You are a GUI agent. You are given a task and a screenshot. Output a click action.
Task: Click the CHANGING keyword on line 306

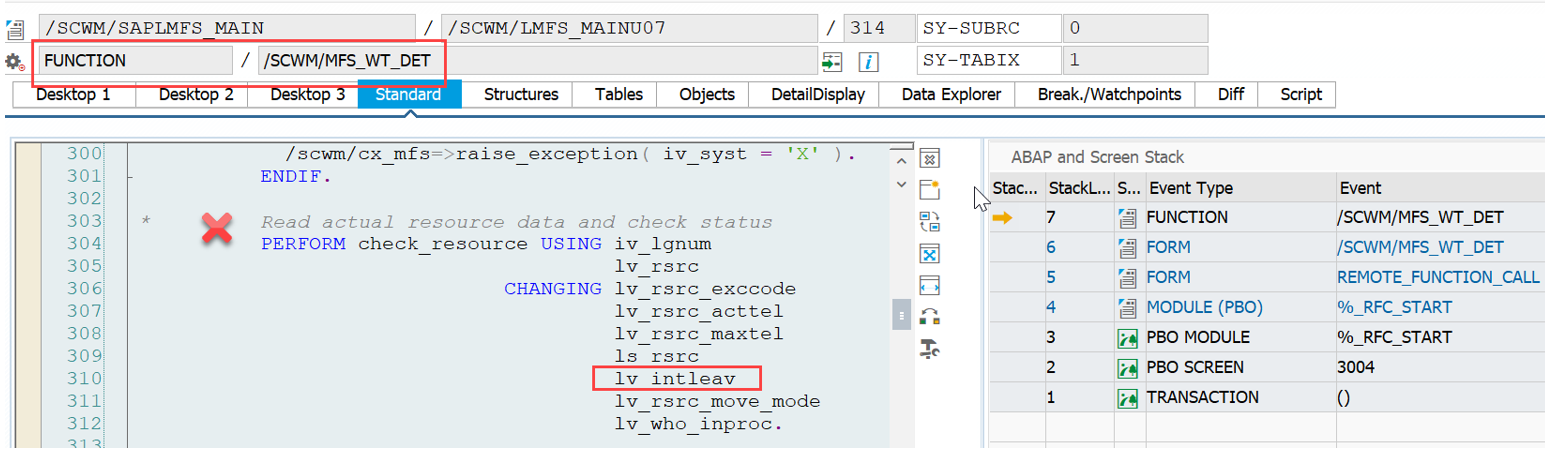pyautogui.click(x=553, y=289)
